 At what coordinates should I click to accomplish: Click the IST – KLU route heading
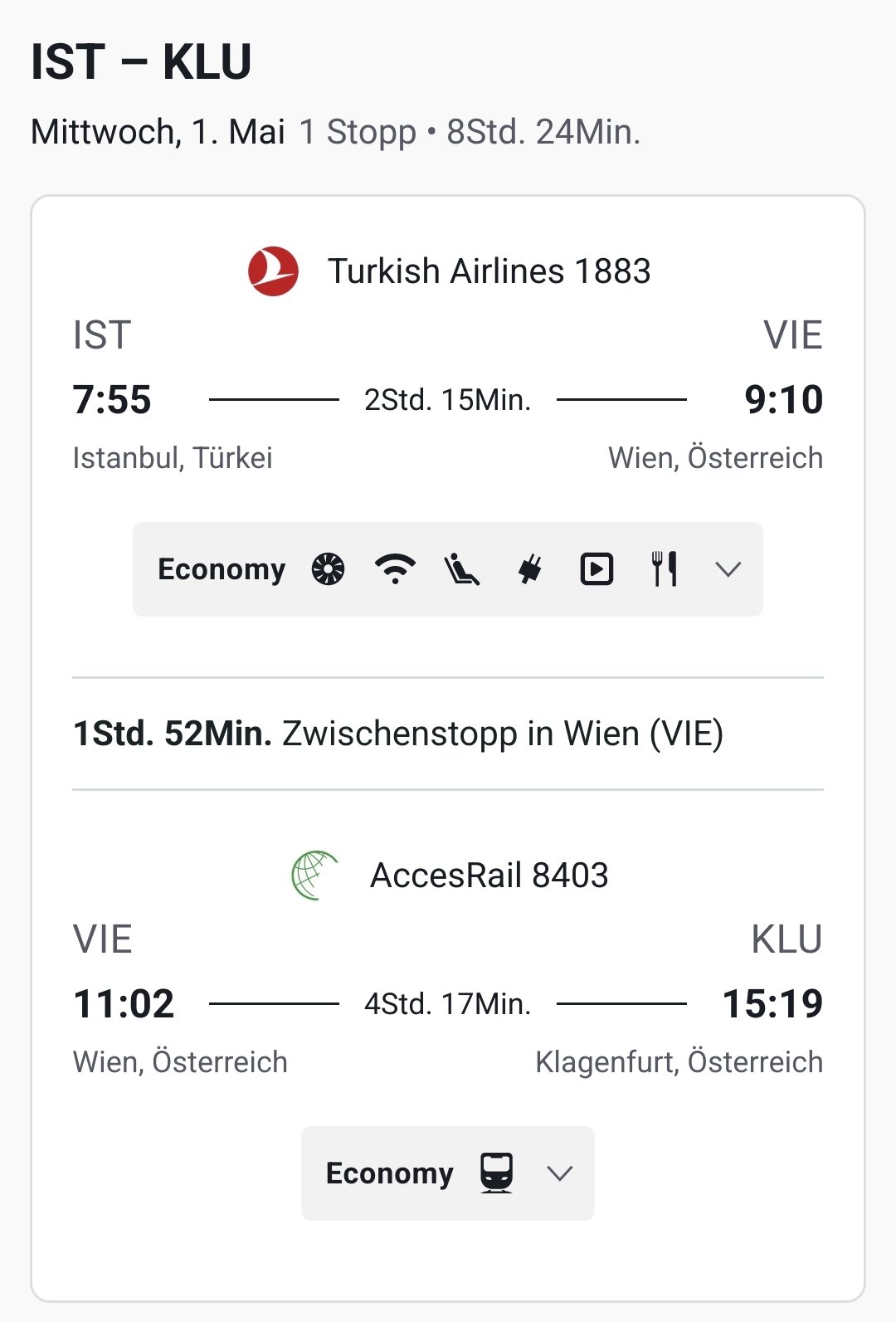pyautogui.click(x=141, y=61)
